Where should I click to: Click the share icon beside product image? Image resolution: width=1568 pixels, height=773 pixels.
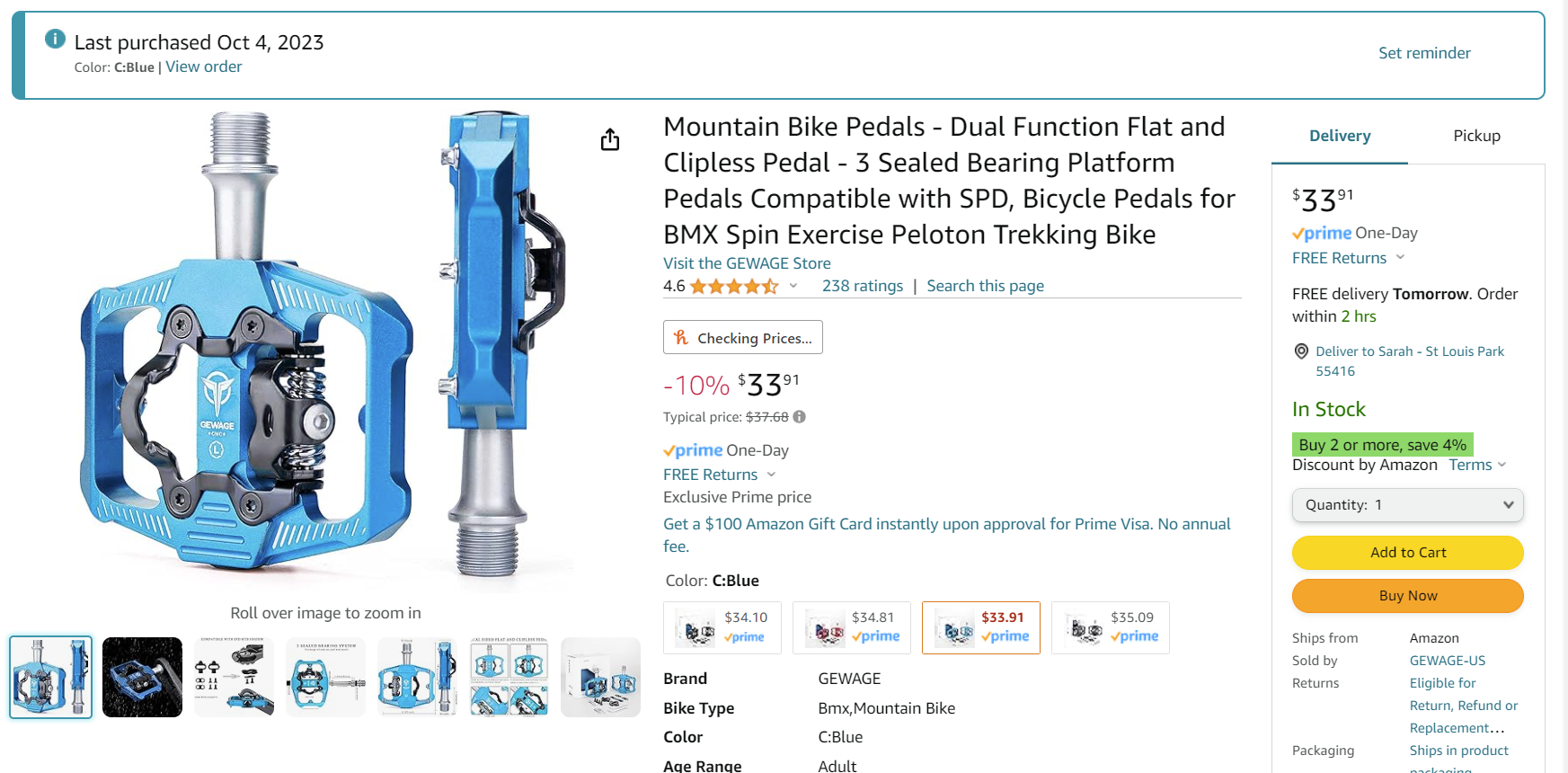610,139
